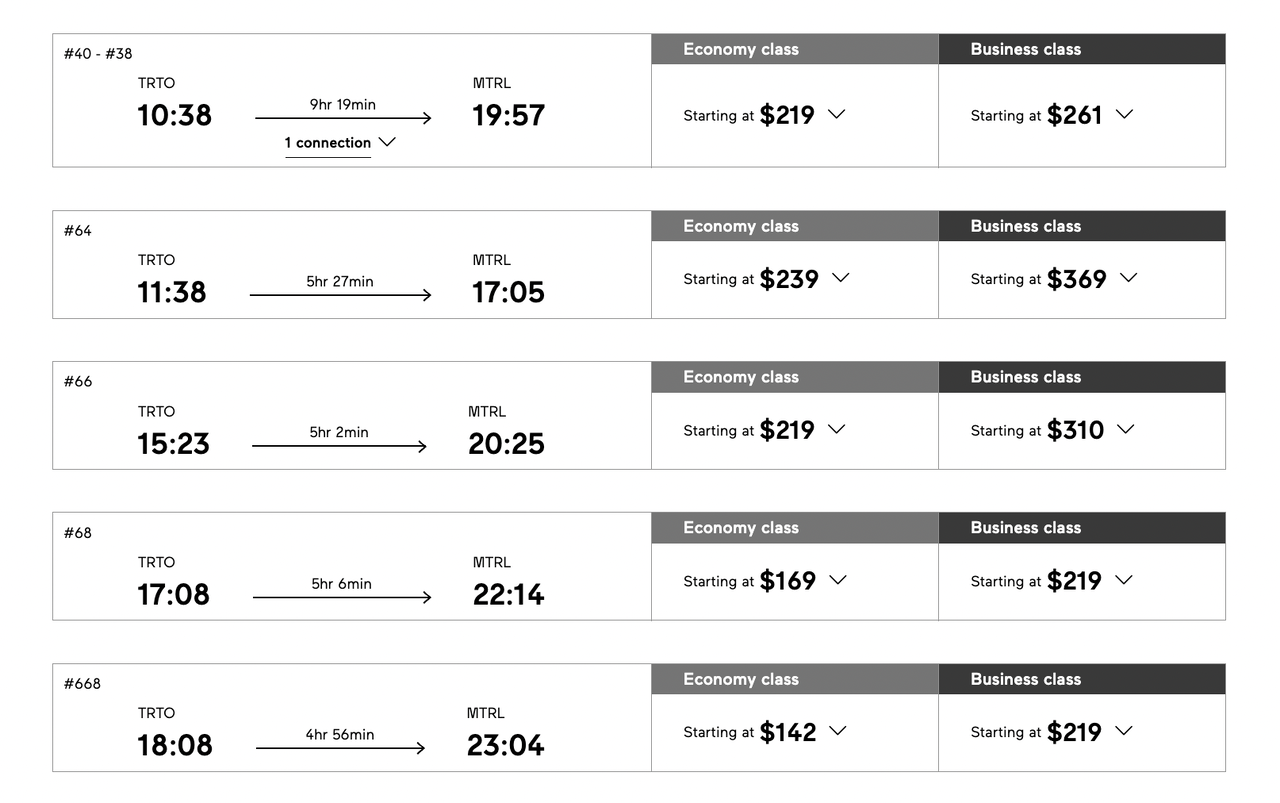Expand Business $369 fare options
1280x803 pixels.
coord(1129,278)
